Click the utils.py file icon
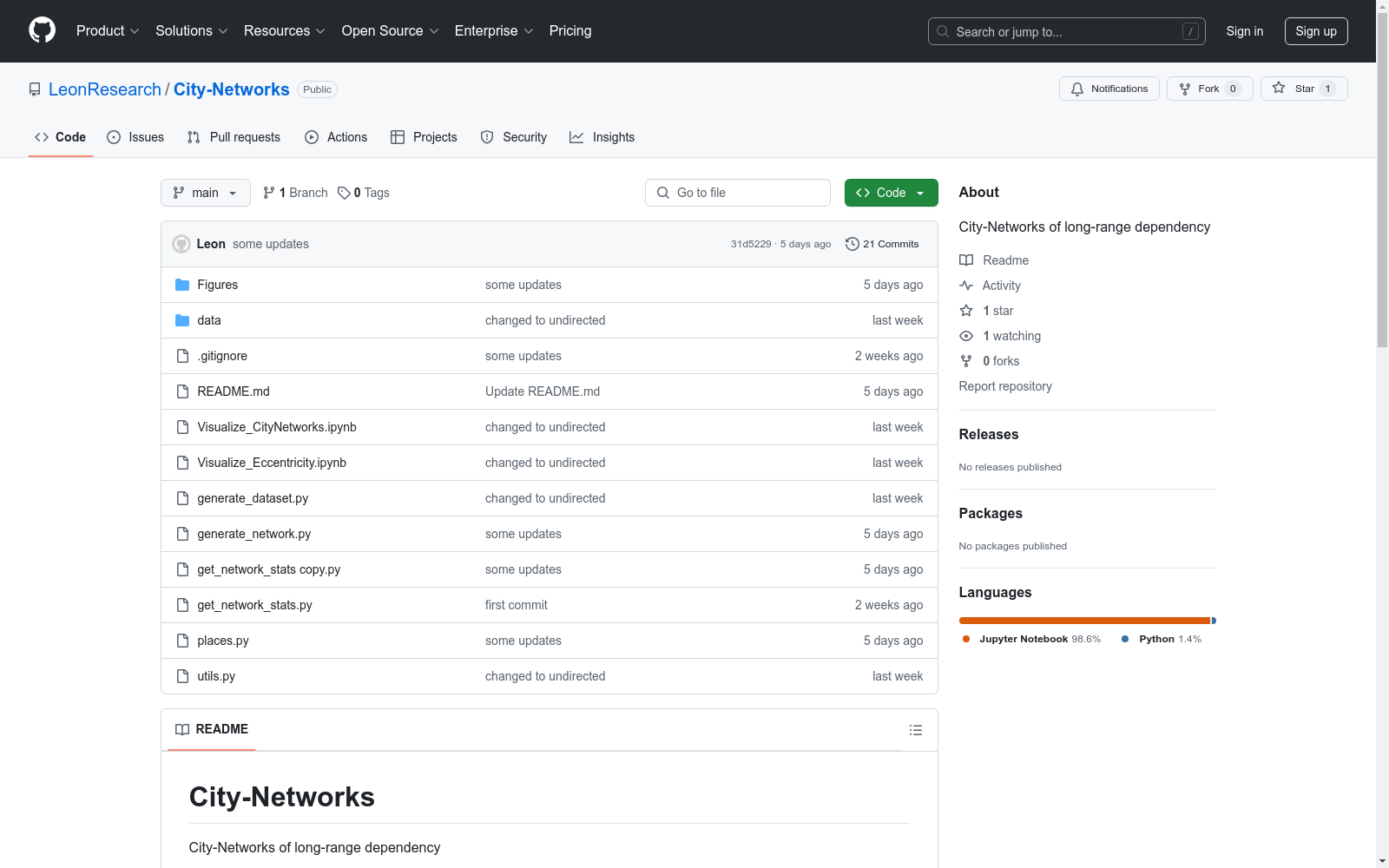Screen dimensions: 1389x868 pyautogui.click(x=182, y=676)
